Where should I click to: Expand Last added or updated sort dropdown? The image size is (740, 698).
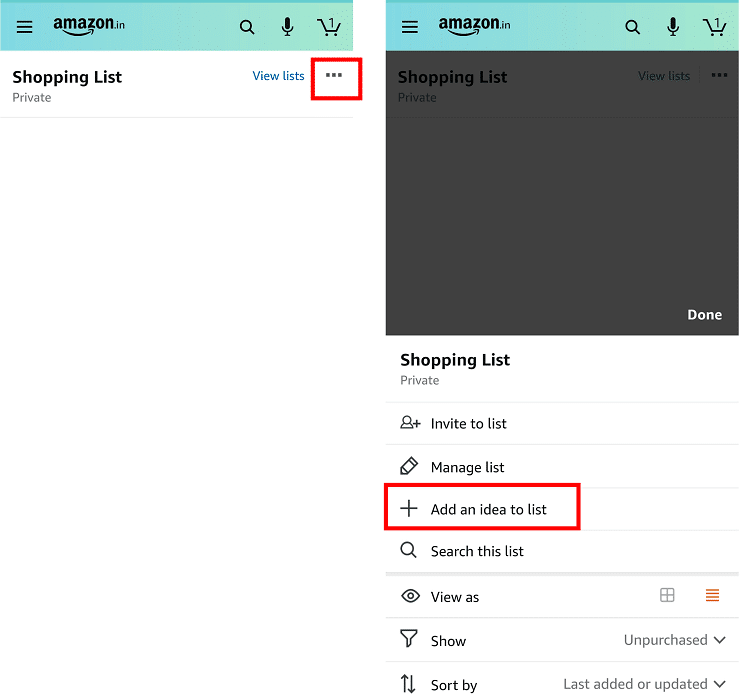(644, 684)
